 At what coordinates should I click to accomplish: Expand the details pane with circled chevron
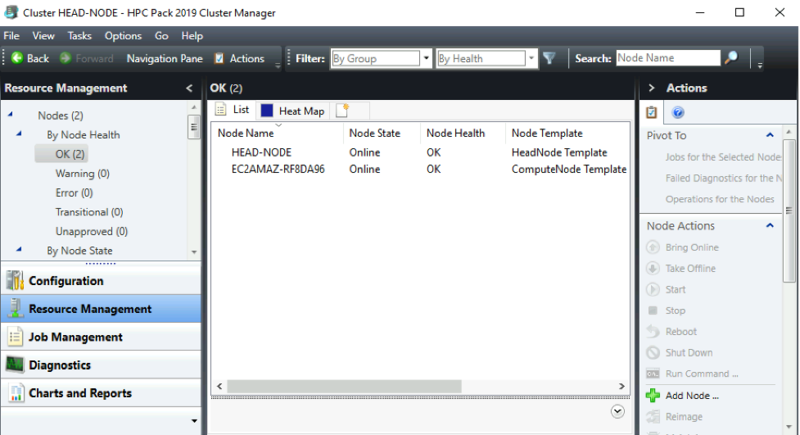(617, 412)
